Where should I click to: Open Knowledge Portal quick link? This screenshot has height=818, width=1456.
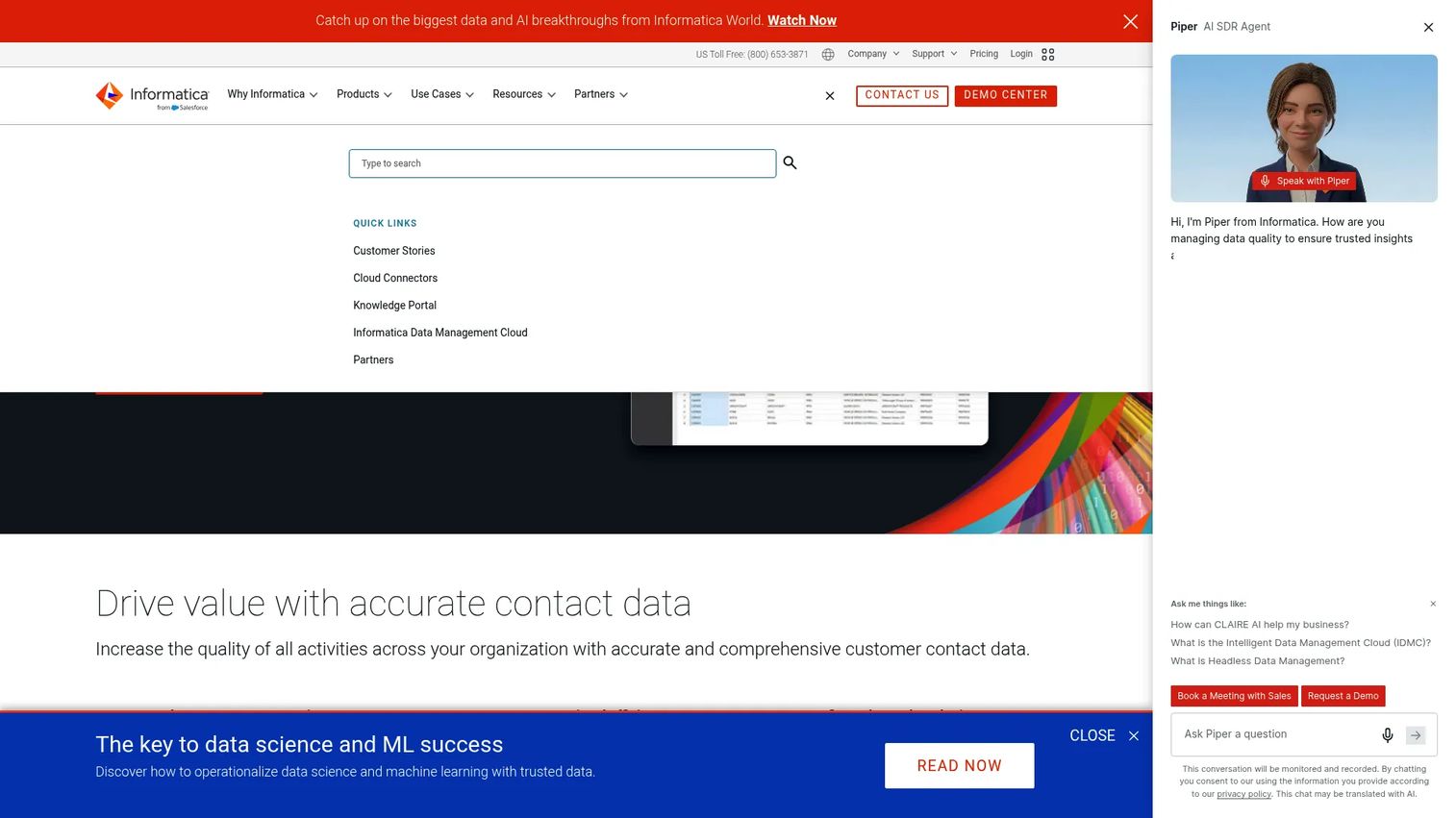click(394, 306)
